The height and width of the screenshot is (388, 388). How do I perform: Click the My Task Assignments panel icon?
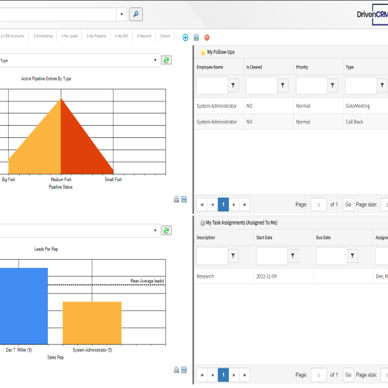click(x=202, y=223)
